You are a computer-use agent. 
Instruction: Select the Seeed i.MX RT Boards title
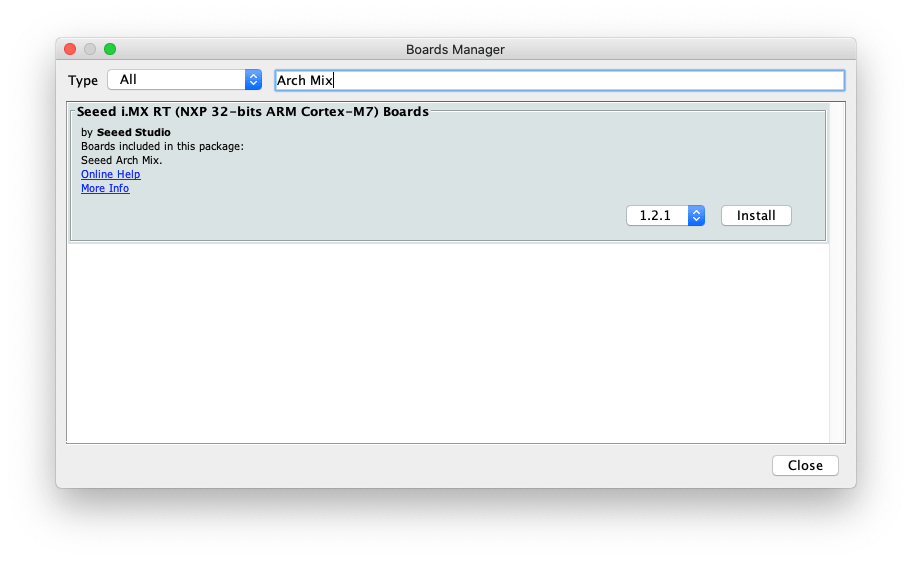pyautogui.click(x=252, y=112)
